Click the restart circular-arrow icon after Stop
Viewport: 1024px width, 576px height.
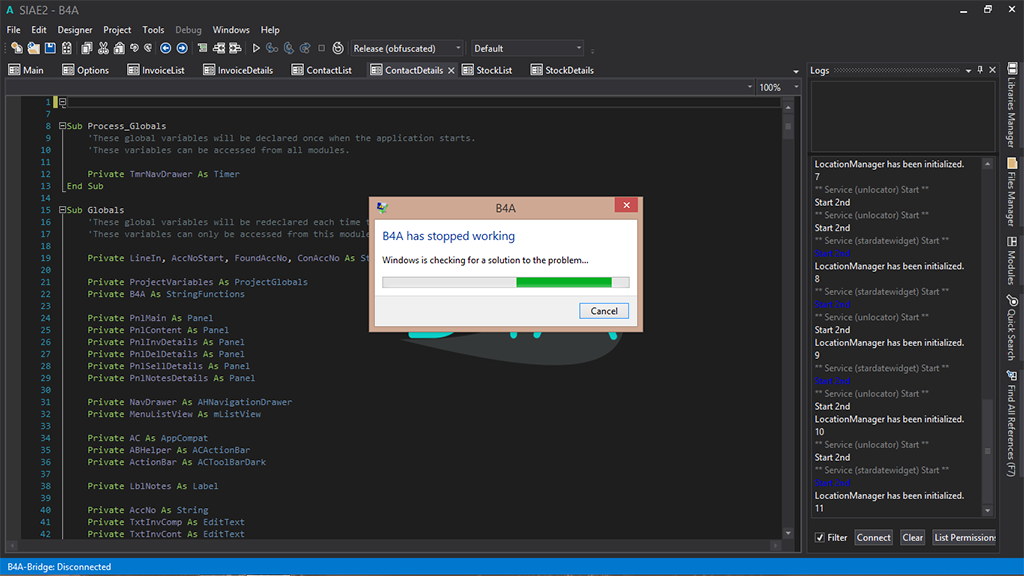pyautogui.click(x=338, y=48)
